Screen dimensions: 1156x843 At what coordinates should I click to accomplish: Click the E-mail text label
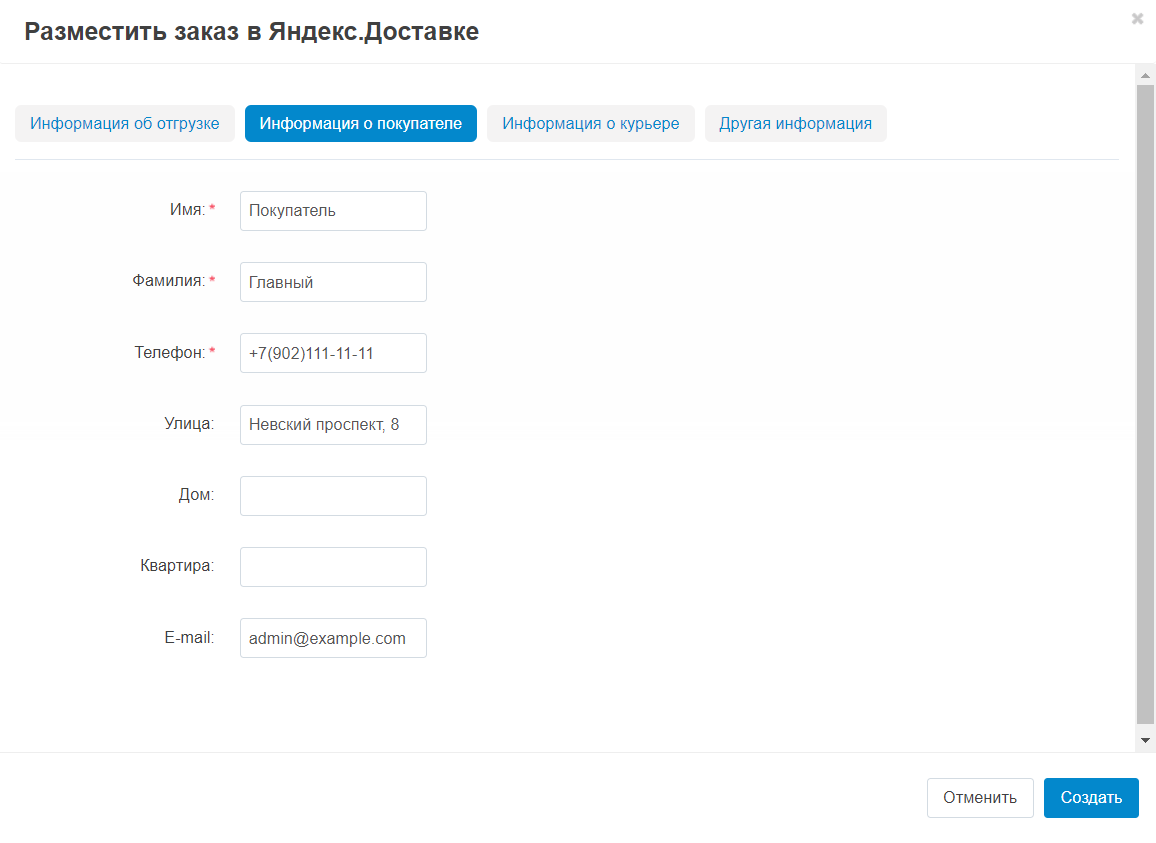click(x=189, y=638)
